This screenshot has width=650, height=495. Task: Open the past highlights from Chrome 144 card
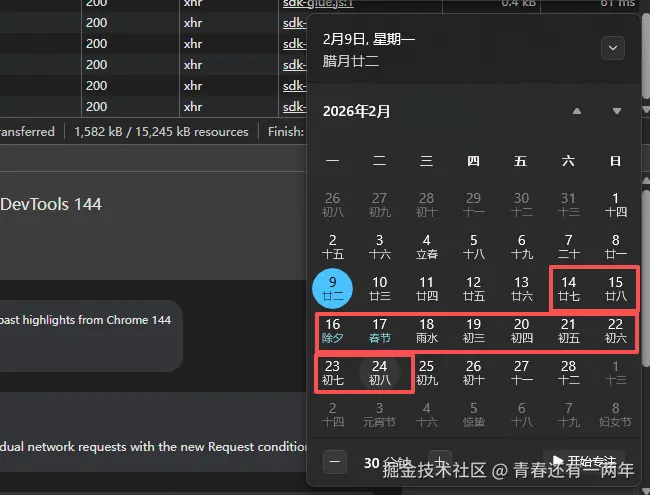pos(91,336)
